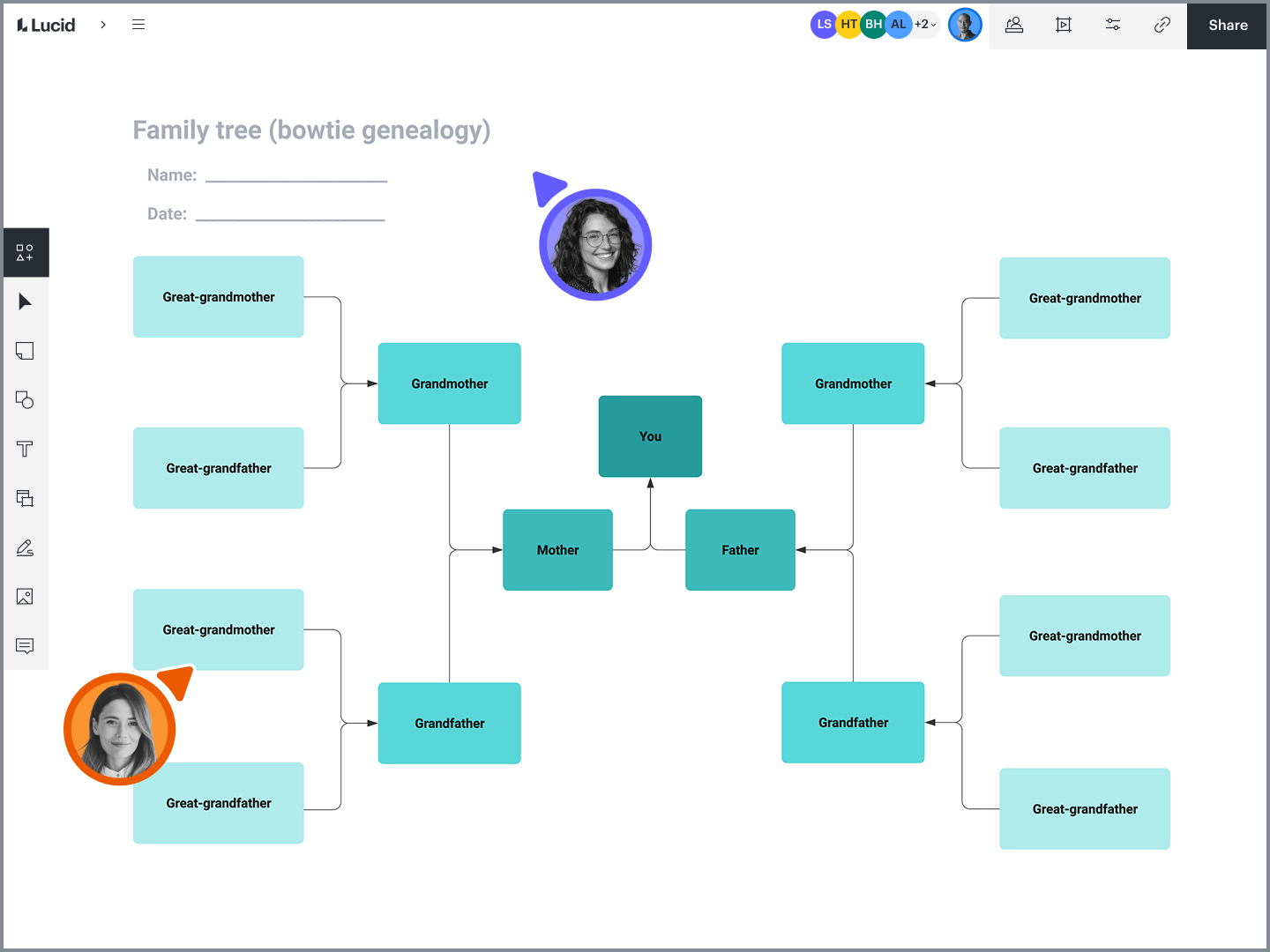This screenshot has height=952, width=1270.
Task: Select the right-side Grandmother box
Action: [x=853, y=383]
